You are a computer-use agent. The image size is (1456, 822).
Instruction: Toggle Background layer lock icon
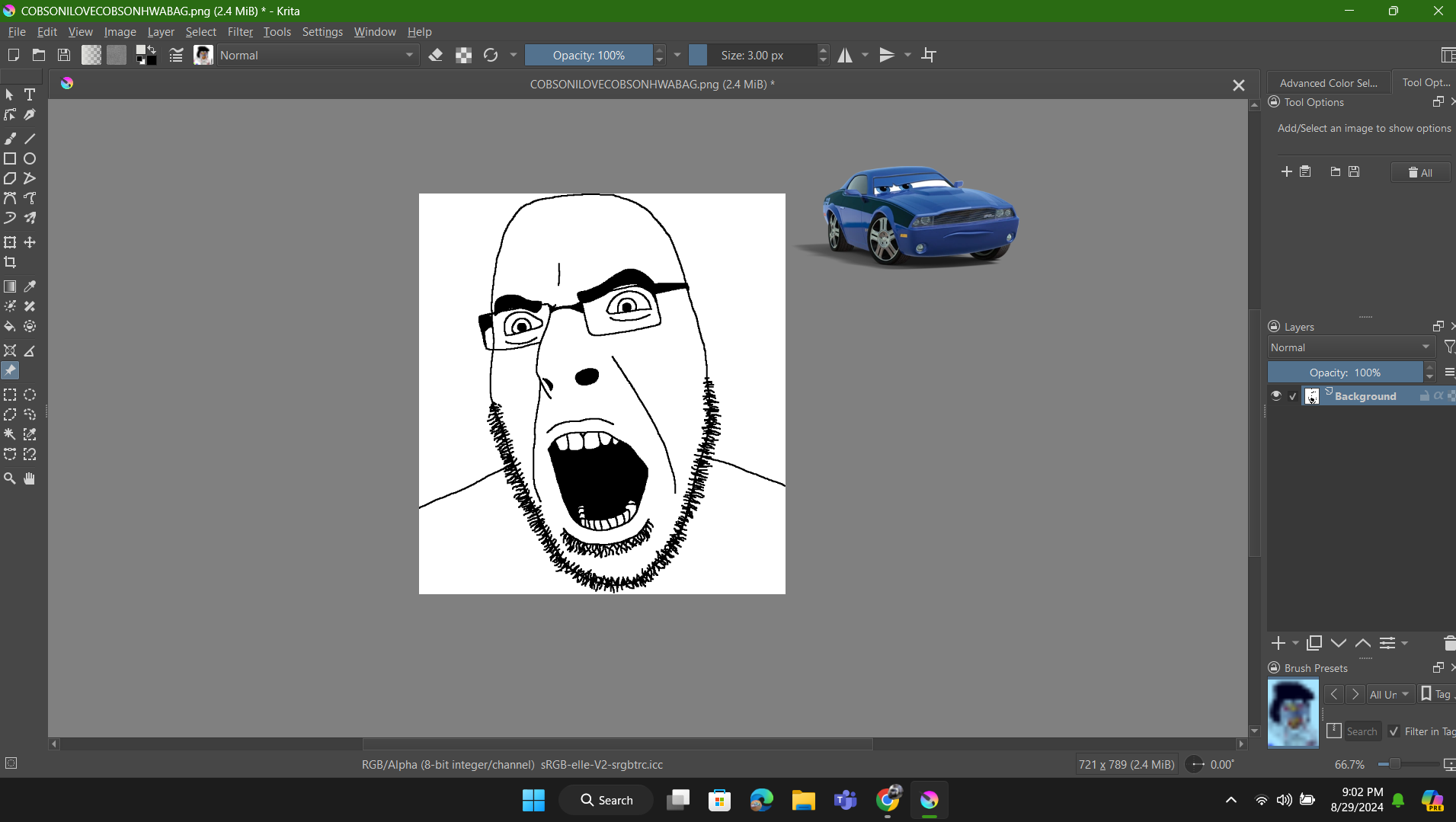coord(1424,395)
